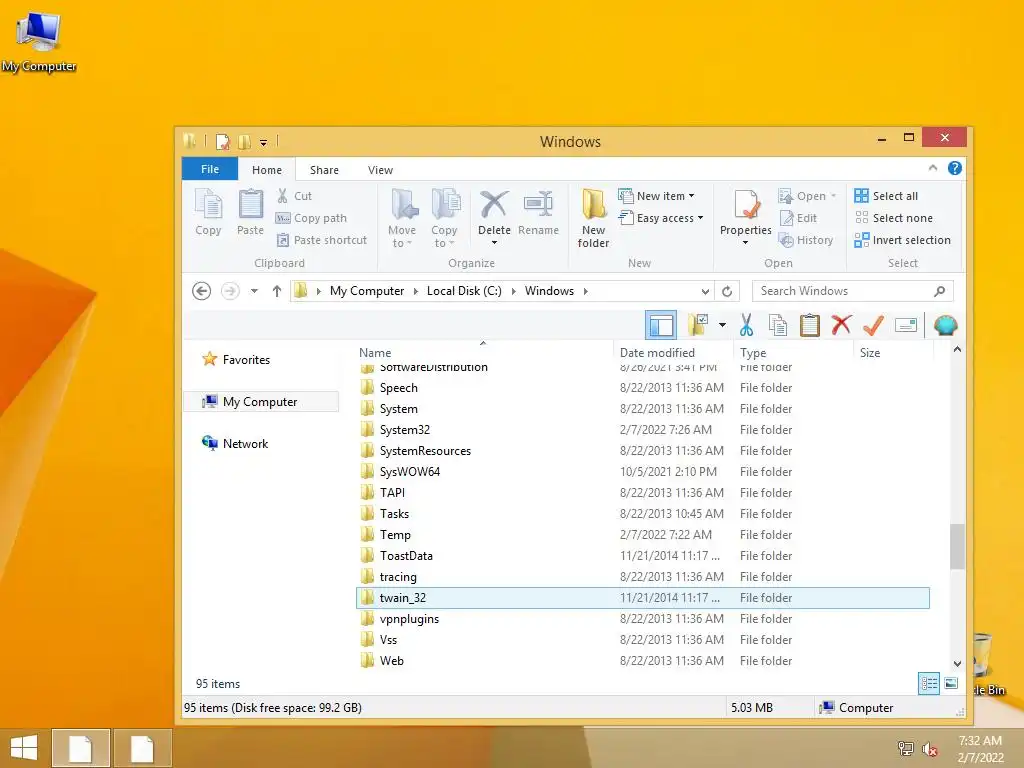Open the Copy to dropdown
Viewport: 1024px width, 768px height.
click(444, 219)
